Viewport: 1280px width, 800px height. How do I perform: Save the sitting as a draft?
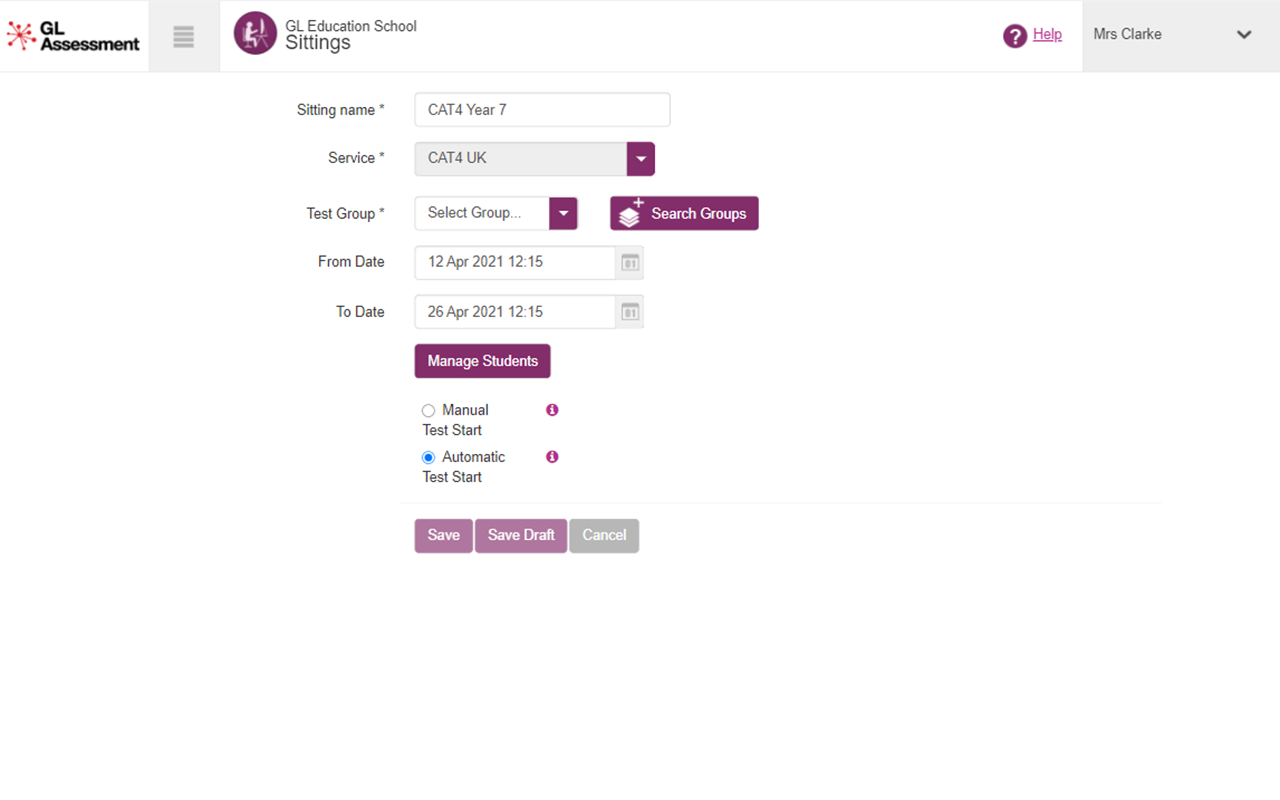[x=521, y=535]
